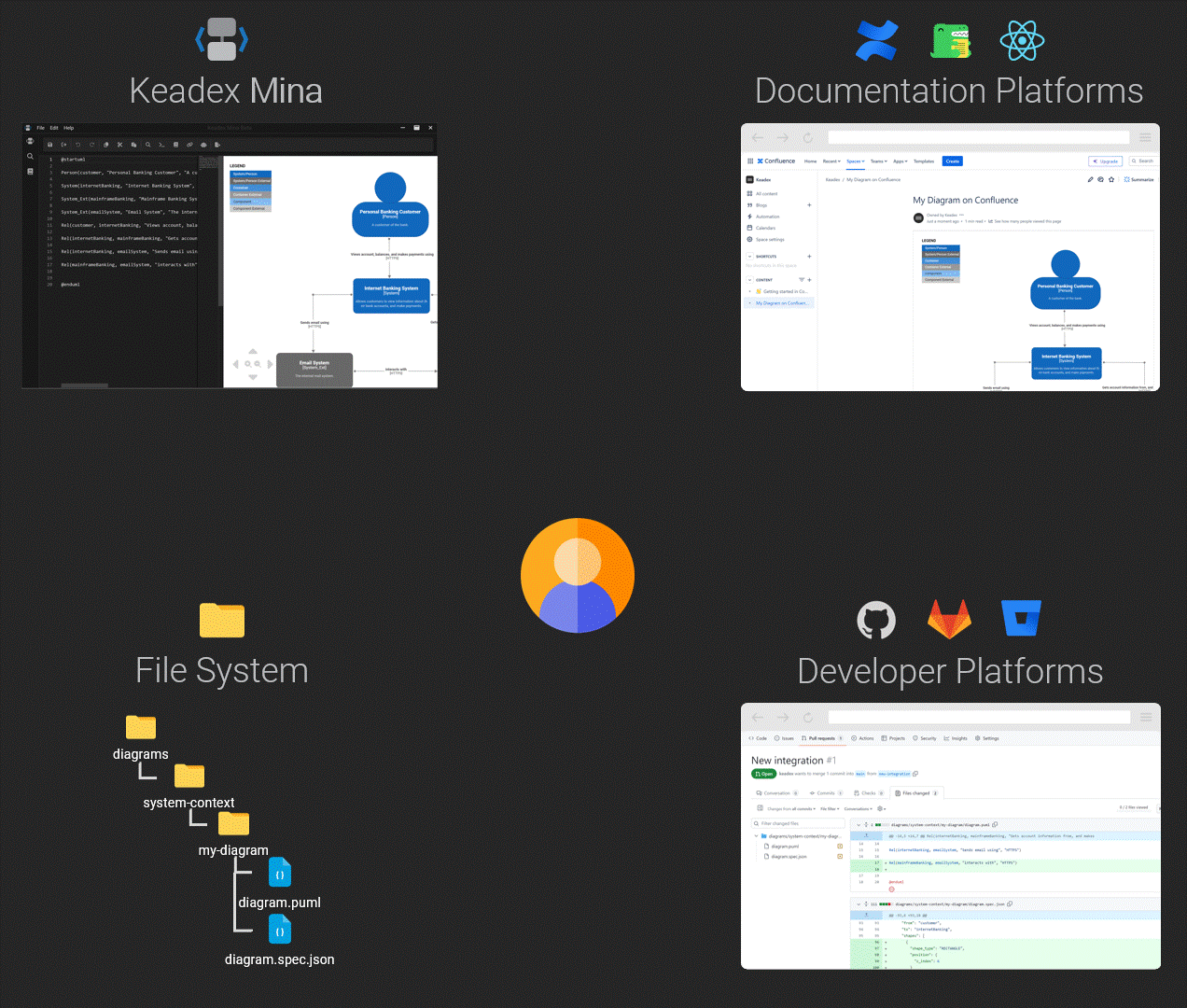
Task: Click the Upgrade button in Confluence
Action: [1106, 161]
